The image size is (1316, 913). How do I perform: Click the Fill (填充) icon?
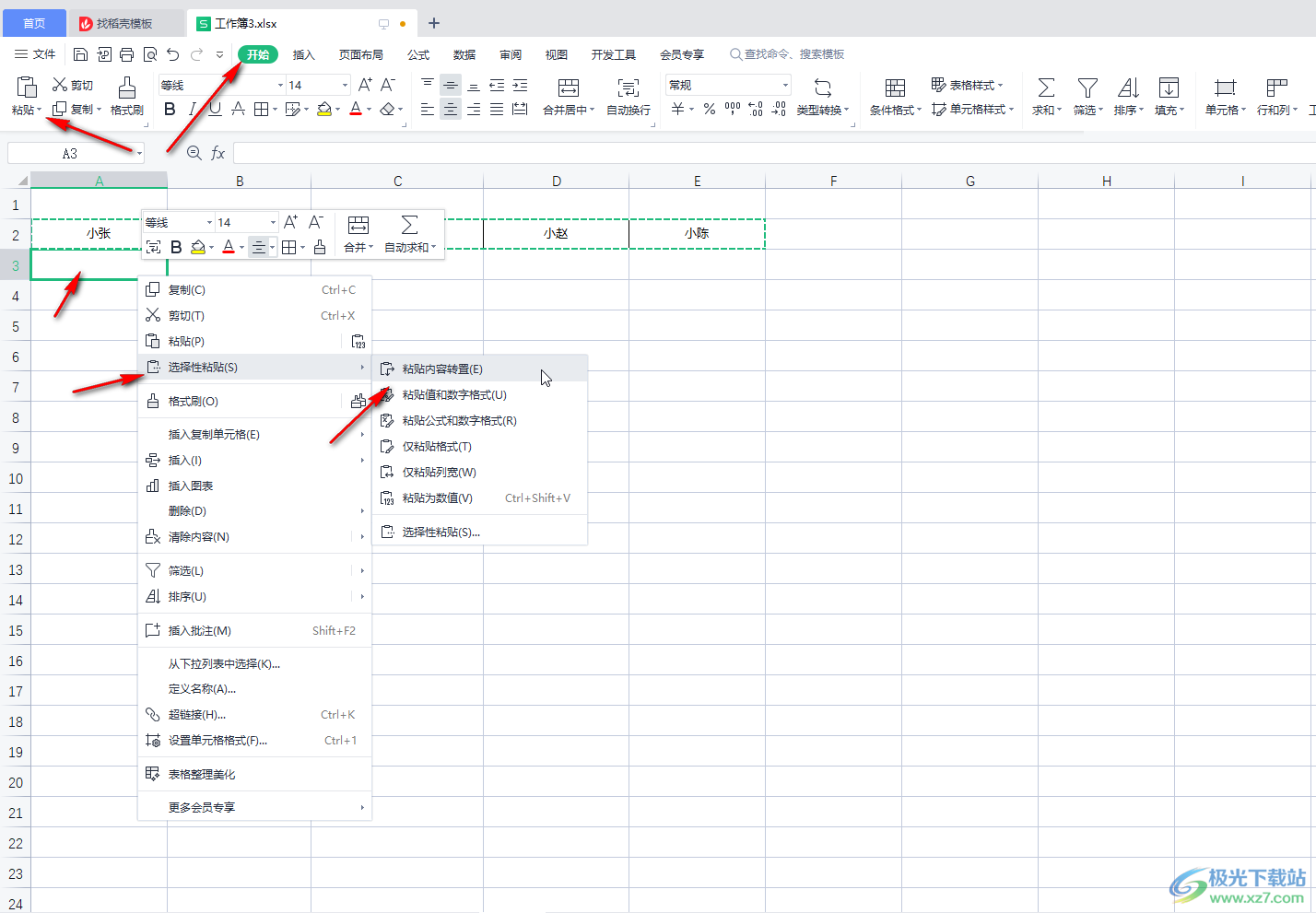point(1169,88)
